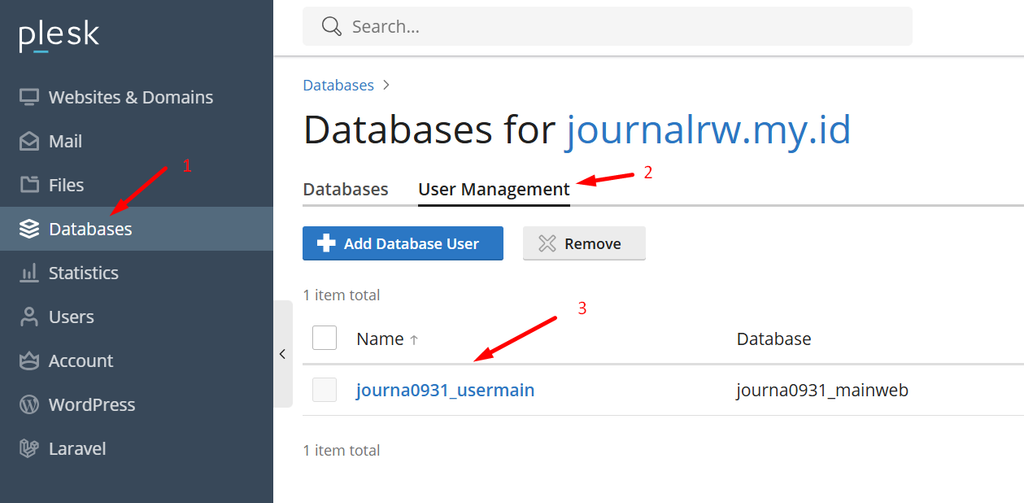Click the Database column header
1024x503 pixels.
pos(774,339)
